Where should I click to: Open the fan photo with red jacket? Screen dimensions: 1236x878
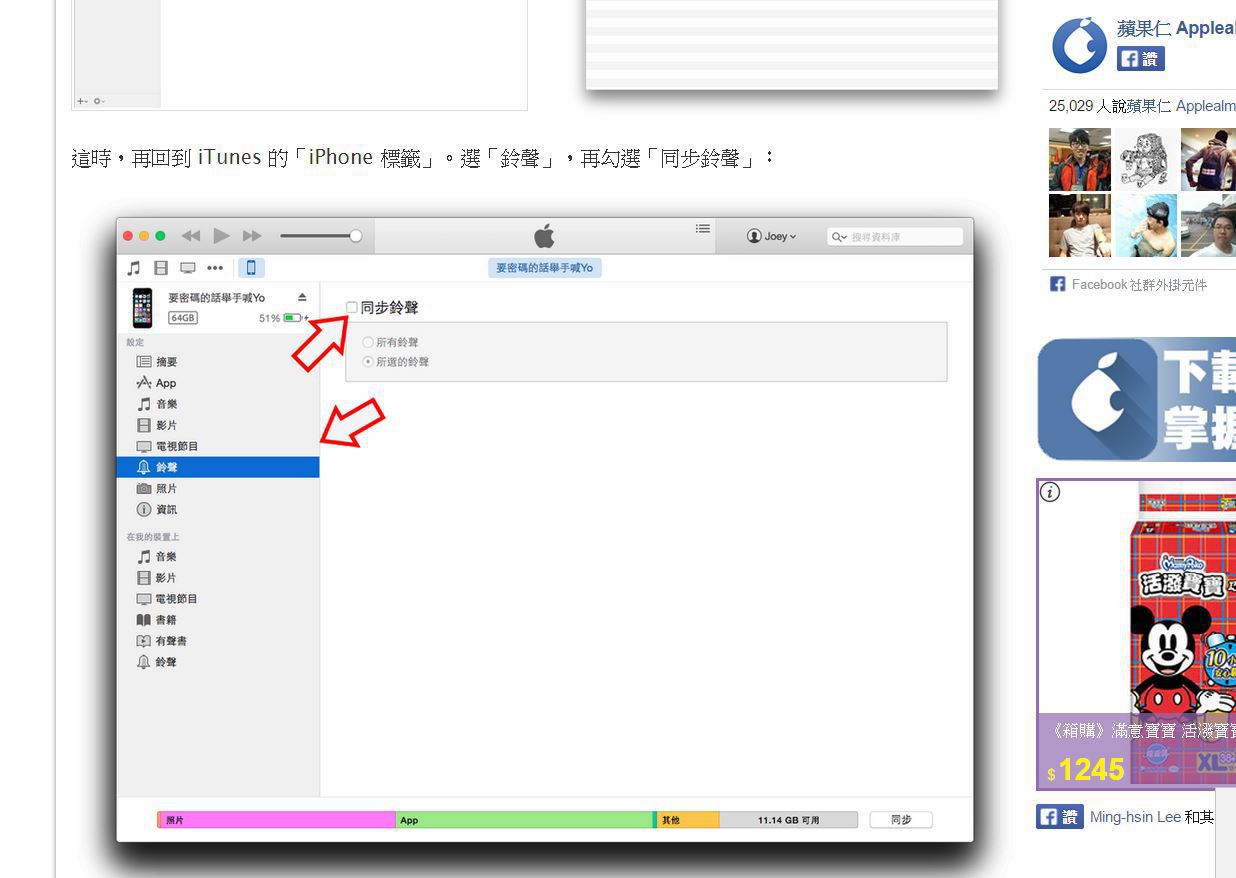[x=1080, y=159]
